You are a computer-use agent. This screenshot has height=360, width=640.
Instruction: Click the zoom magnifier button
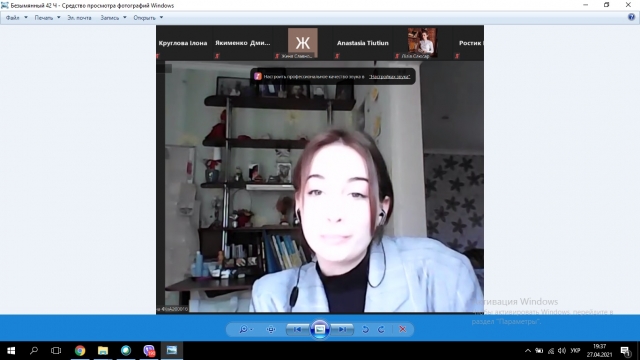coord(245,329)
